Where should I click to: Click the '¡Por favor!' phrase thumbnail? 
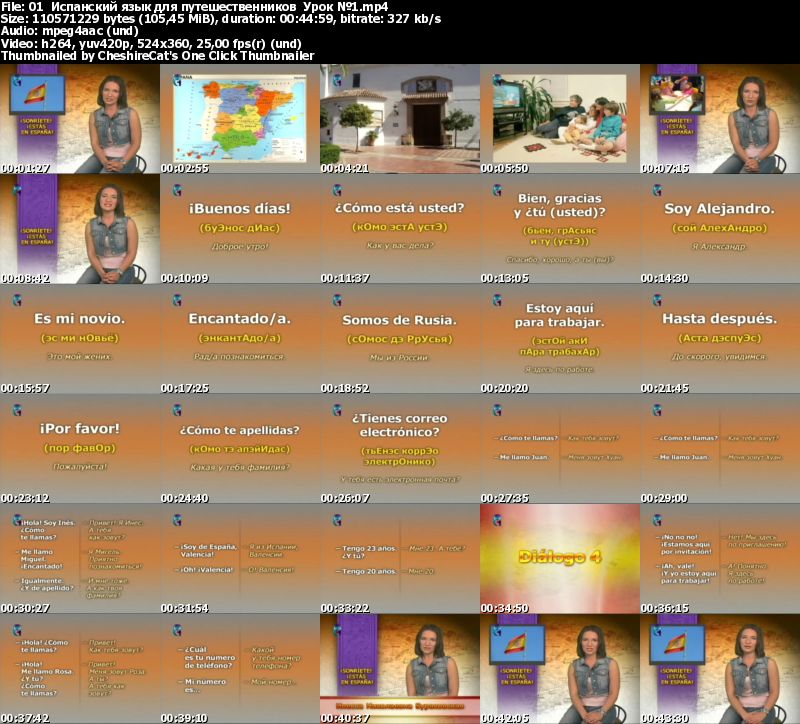(79, 449)
